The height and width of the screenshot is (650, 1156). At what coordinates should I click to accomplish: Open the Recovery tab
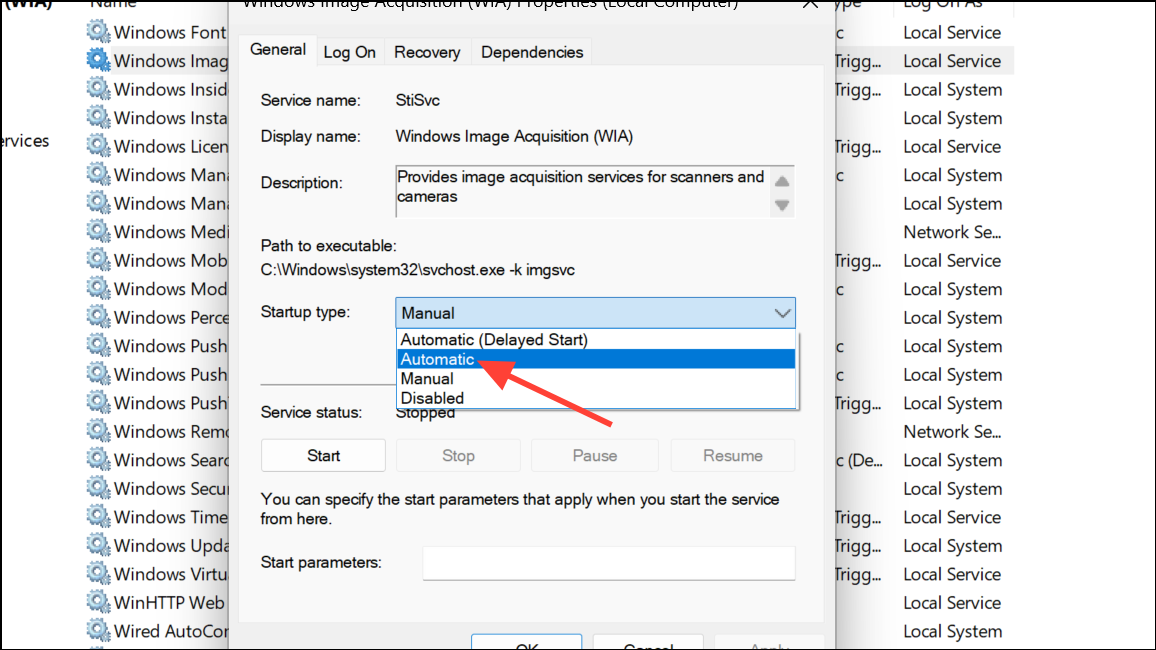pyautogui.click(x=427, y=52)
